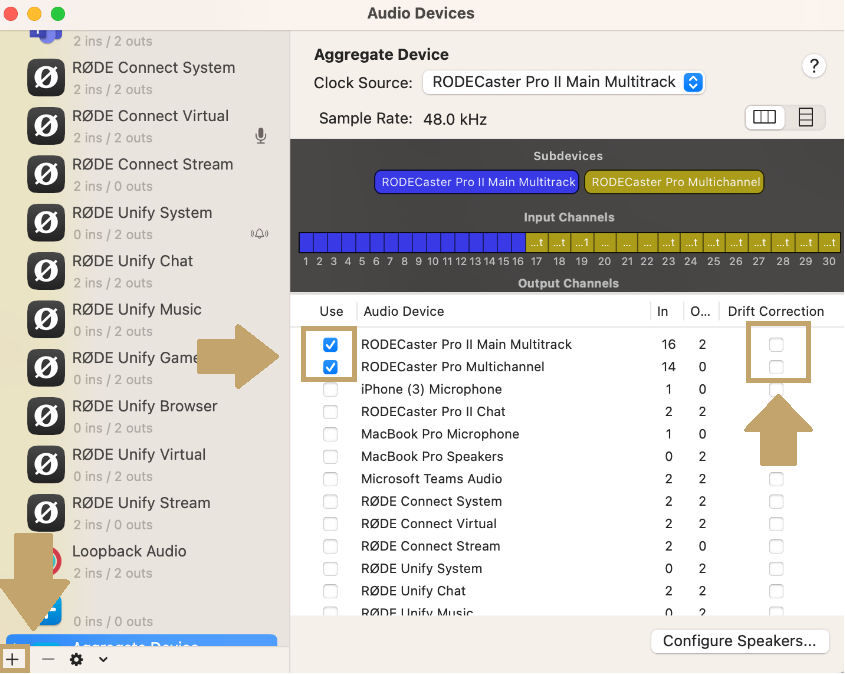Switch to the column layout view icon

764,117
